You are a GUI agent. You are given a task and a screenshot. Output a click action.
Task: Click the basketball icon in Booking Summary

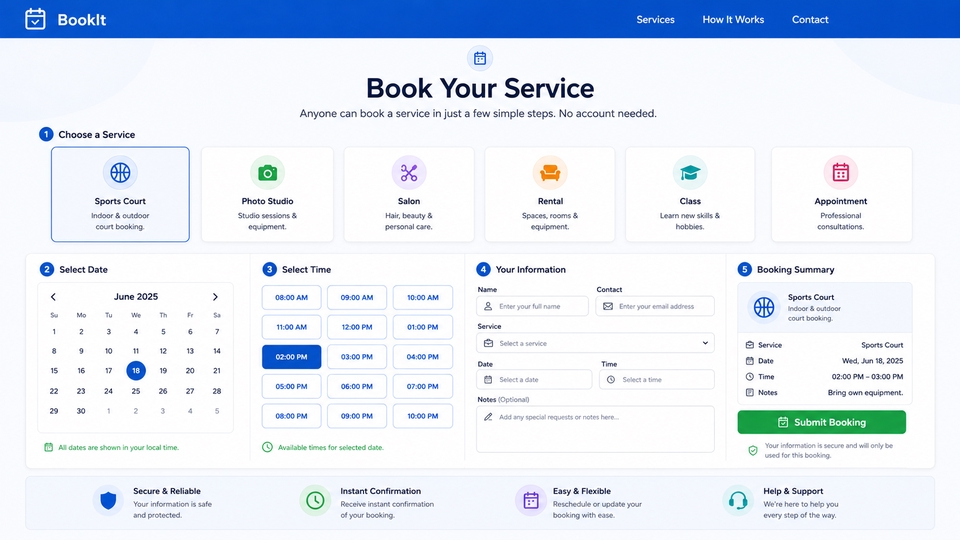coord(764,307)
